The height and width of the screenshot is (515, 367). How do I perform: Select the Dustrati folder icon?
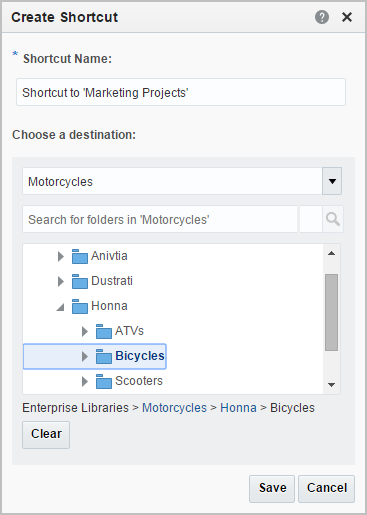(80, 281)
